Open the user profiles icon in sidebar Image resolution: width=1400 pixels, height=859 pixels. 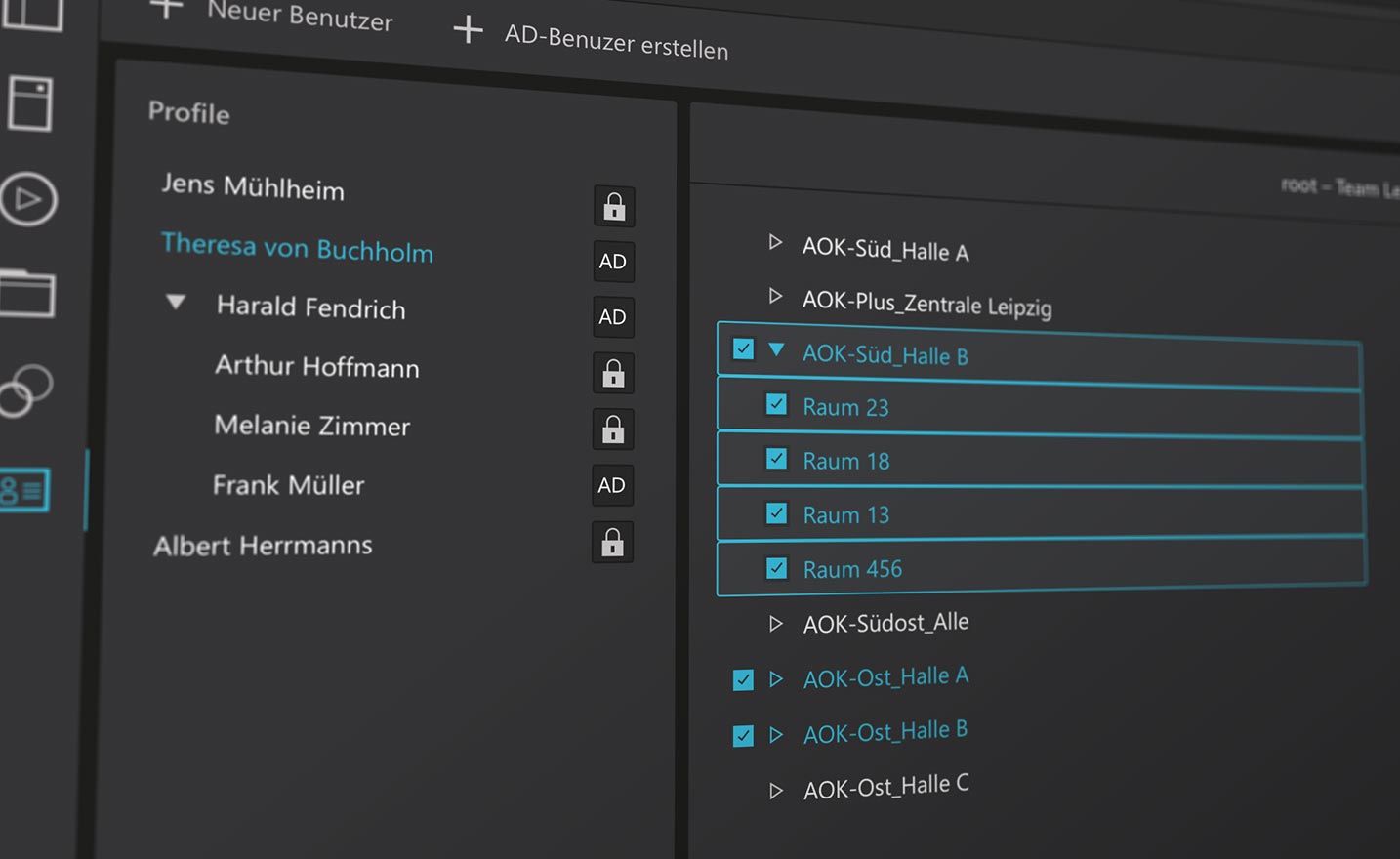23,490
